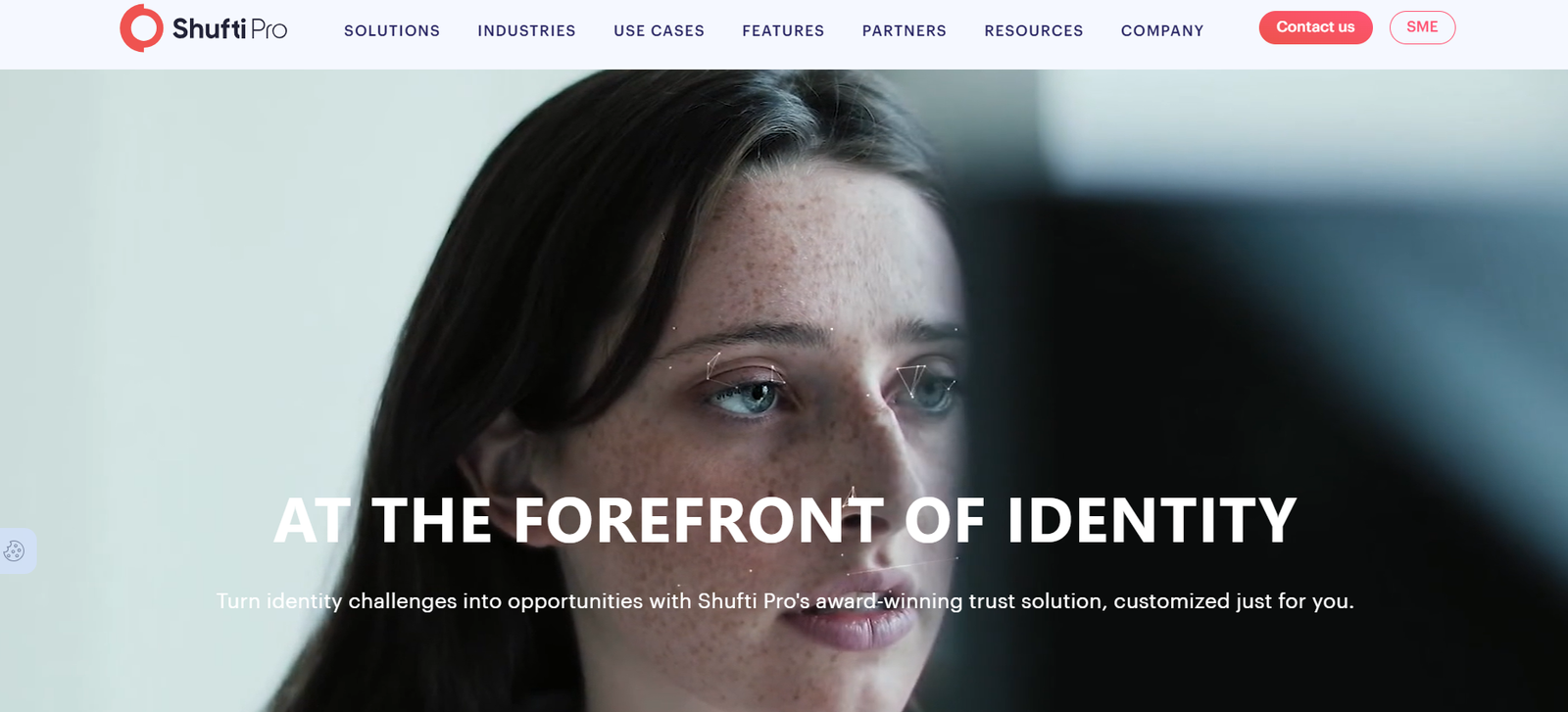Open the Partners menu item
The image size is (1568, 712).
point(905,31)
